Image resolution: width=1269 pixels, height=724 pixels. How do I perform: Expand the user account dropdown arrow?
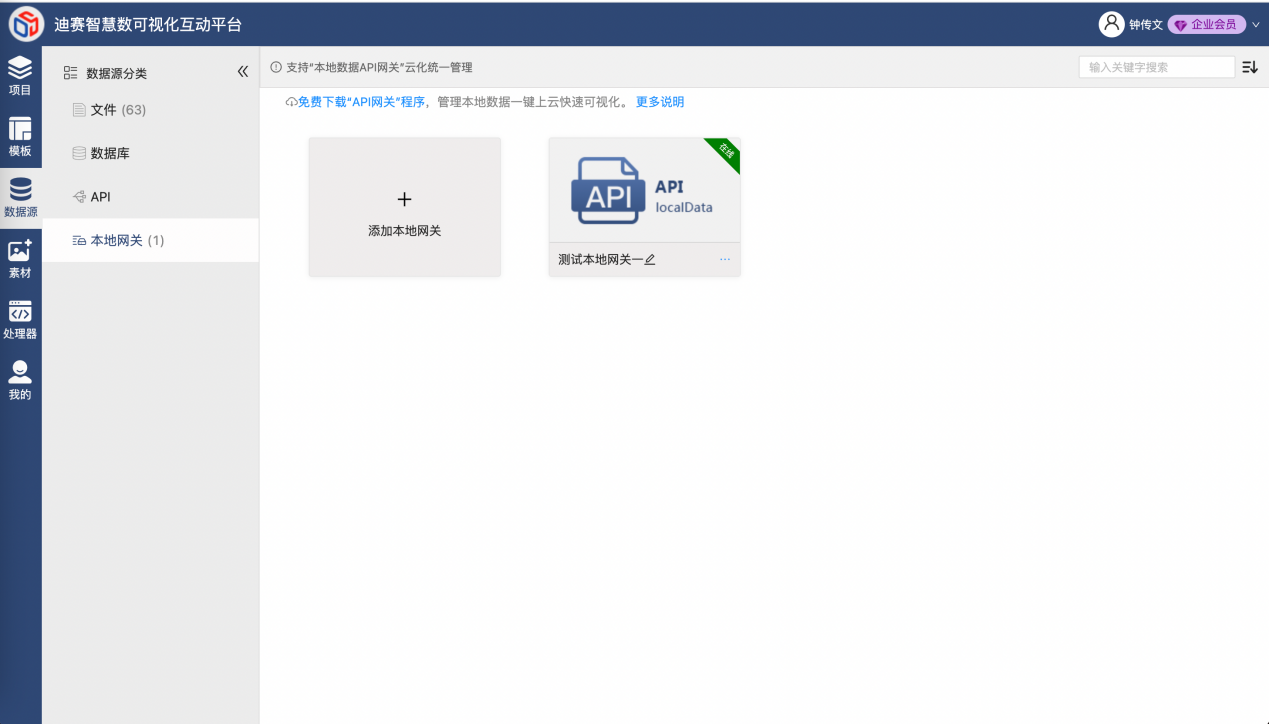(1256, 24)
